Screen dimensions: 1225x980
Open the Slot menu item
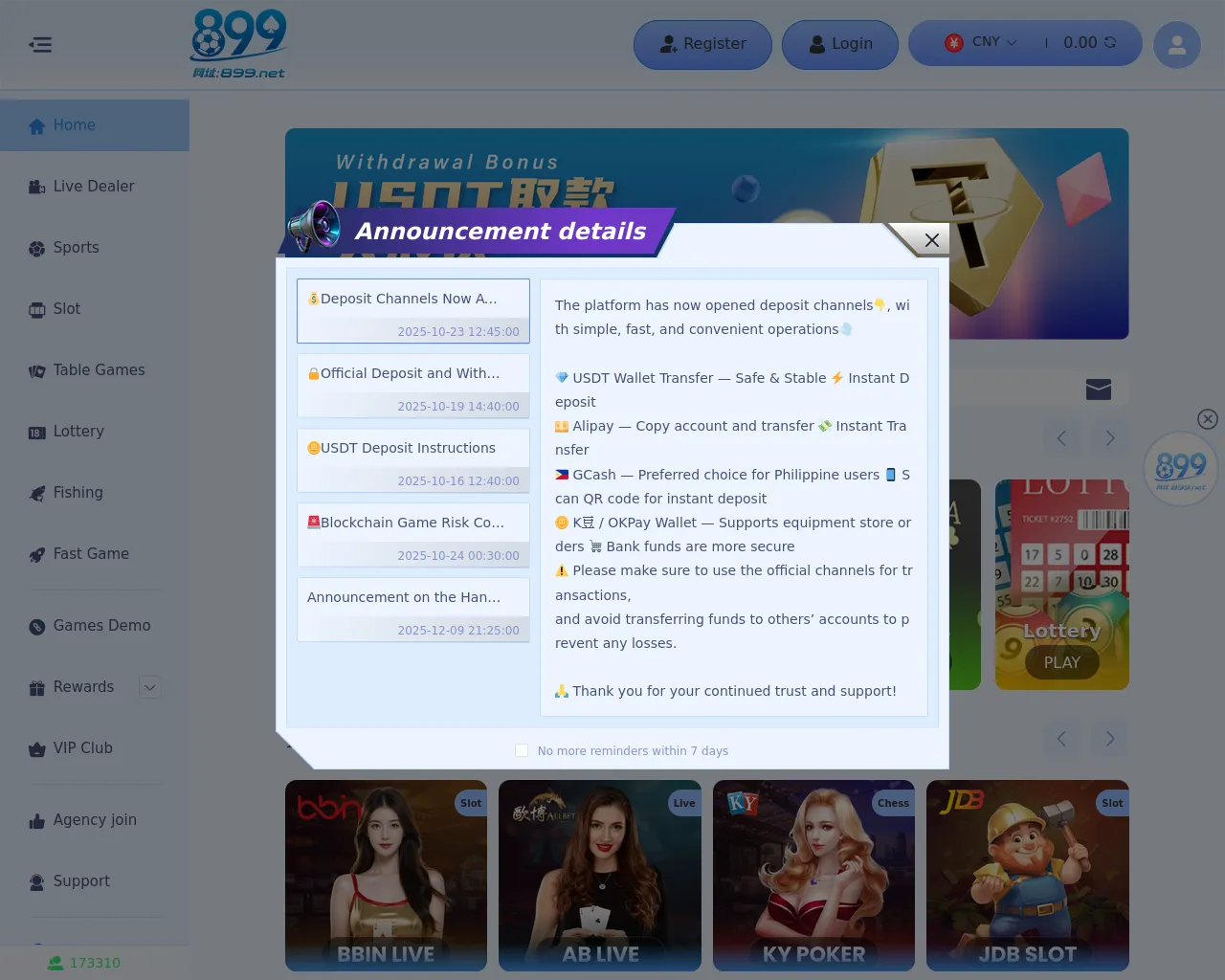(95, 309)
